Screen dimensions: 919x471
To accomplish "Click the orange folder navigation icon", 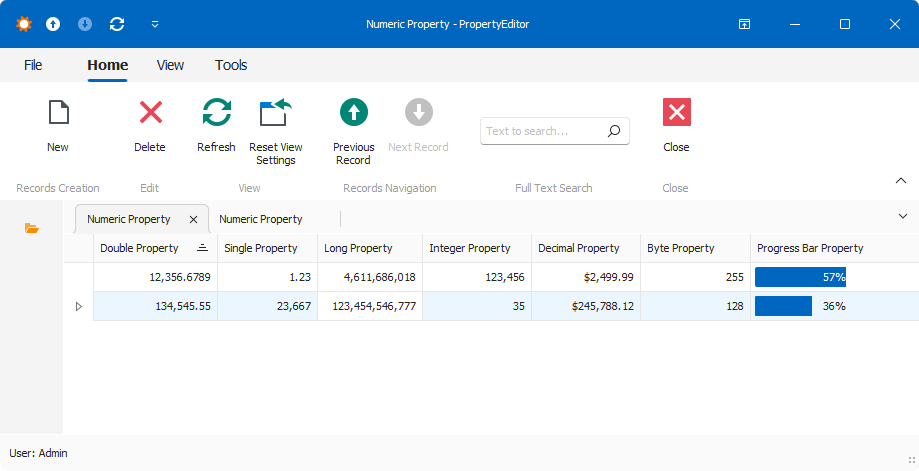I will (x=32, y=228).
